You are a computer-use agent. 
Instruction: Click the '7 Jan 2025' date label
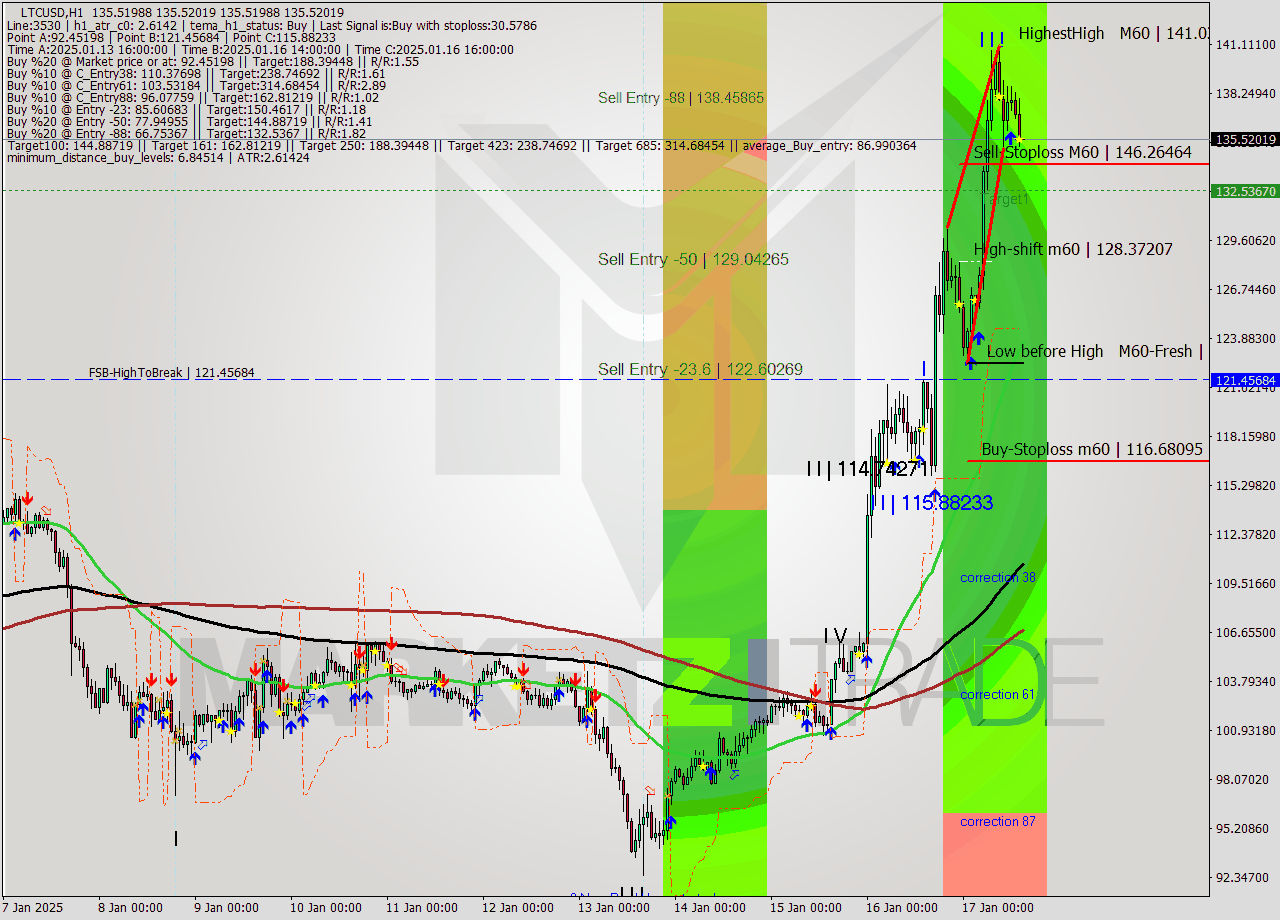32,908
